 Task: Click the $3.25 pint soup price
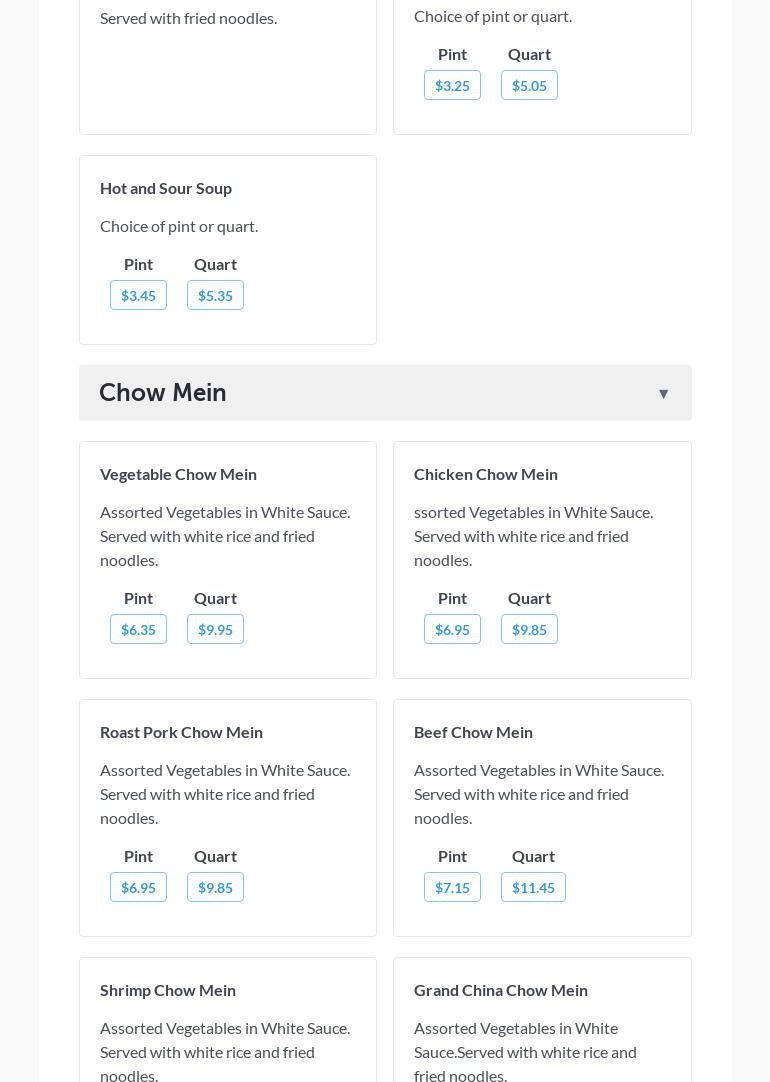(452, 85)
